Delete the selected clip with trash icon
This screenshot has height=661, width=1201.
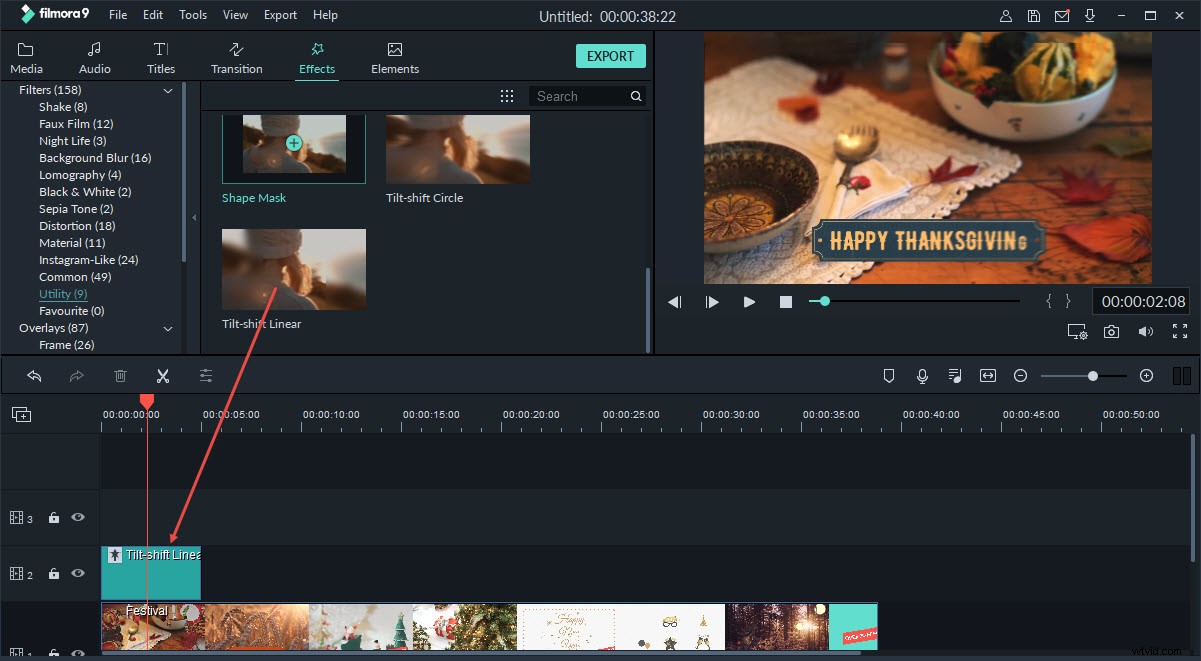pyautogui.click(x=120, y=375)
